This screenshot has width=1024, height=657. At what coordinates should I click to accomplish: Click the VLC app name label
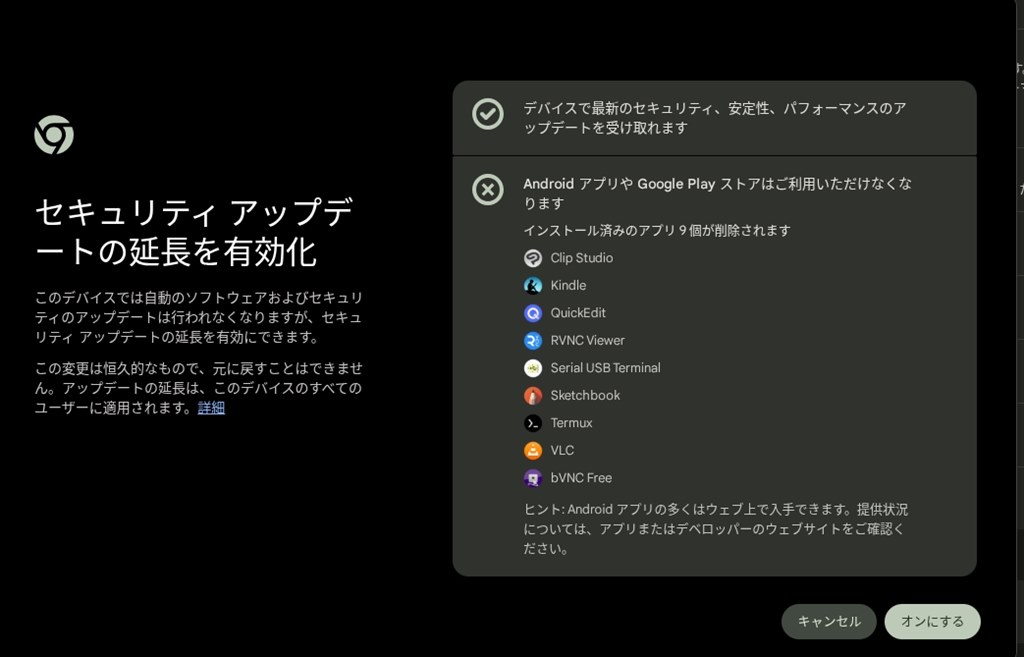coord(562,450)
